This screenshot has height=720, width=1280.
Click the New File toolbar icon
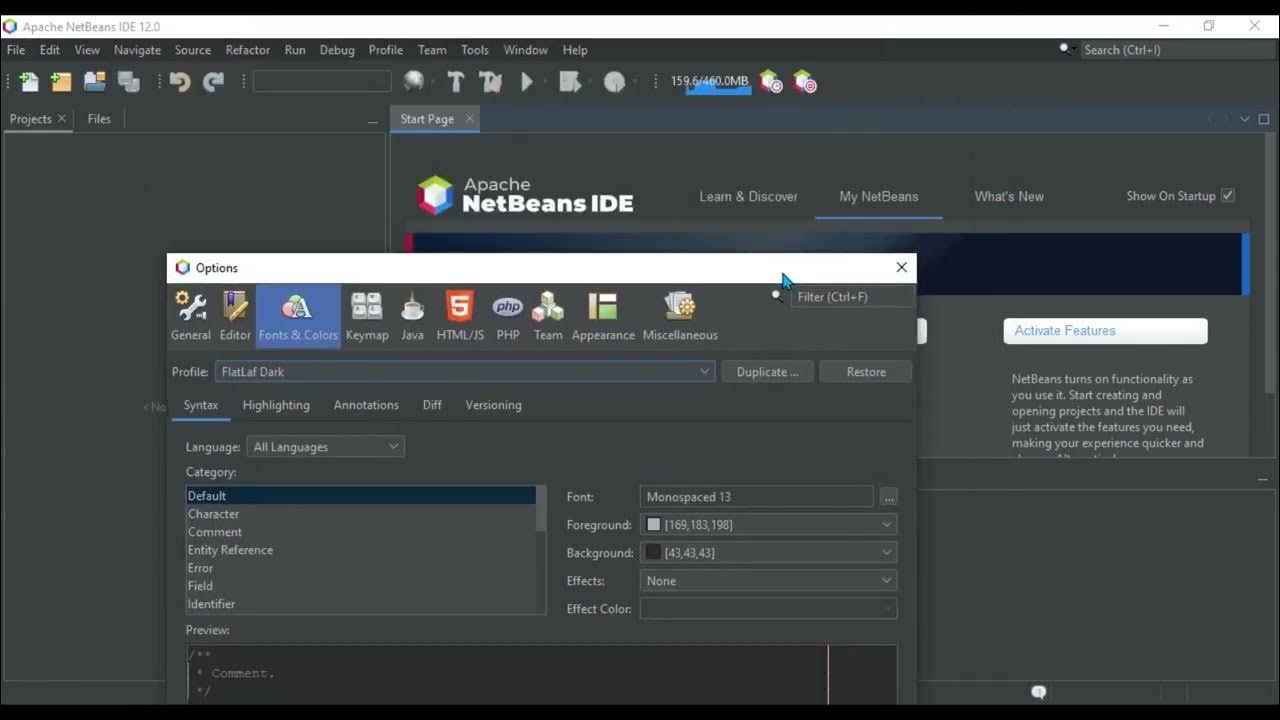pos(29,82)
